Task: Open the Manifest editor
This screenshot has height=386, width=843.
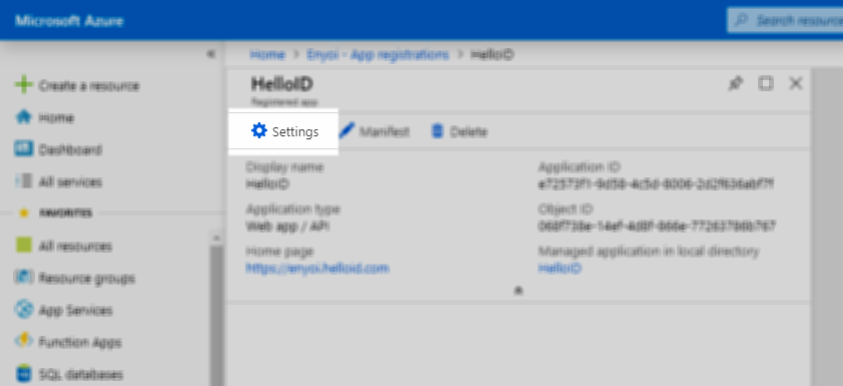Action: point(375,132)
